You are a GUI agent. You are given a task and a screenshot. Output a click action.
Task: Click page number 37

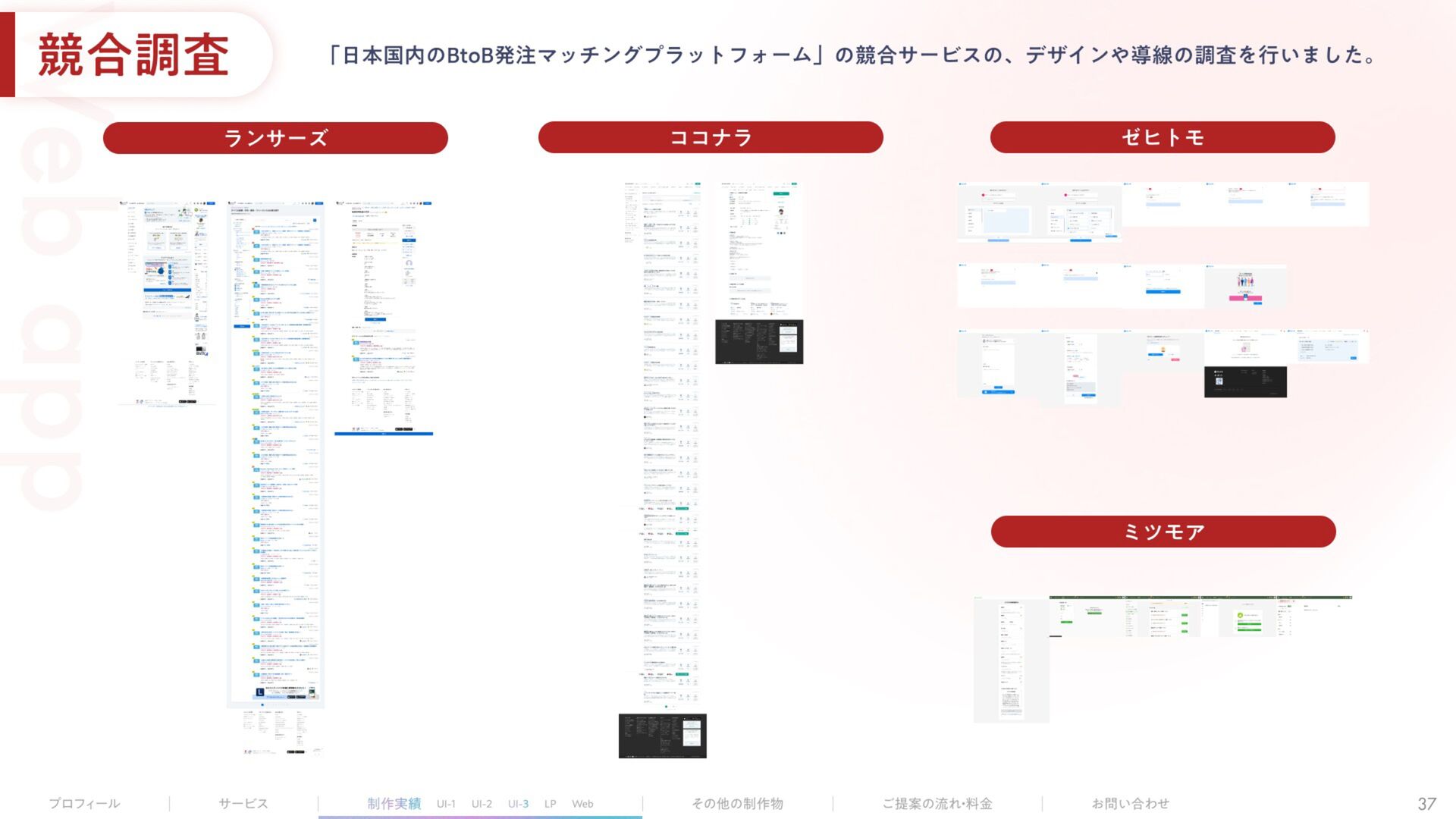point(1426,804)
